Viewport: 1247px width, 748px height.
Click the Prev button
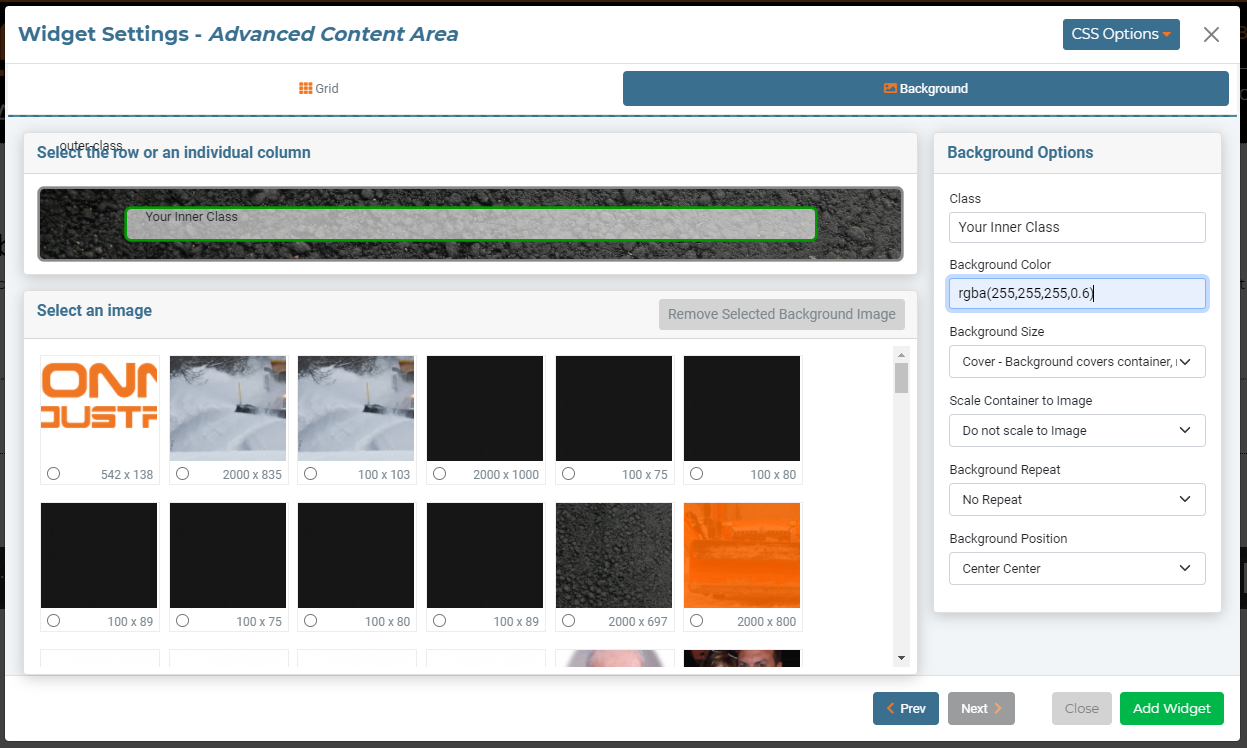[x=906, y=708]
